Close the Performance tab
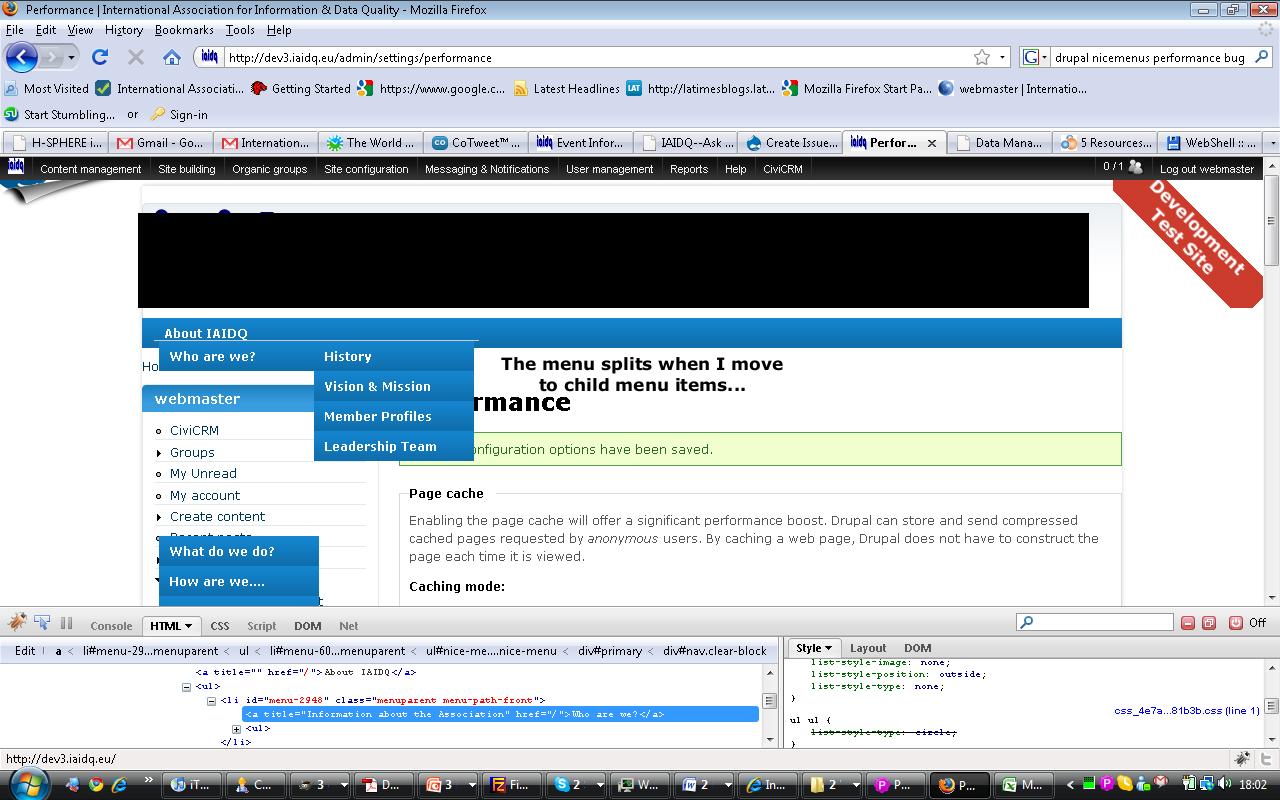This screenshot has width=1280, height=800. [x=932, y=143]
